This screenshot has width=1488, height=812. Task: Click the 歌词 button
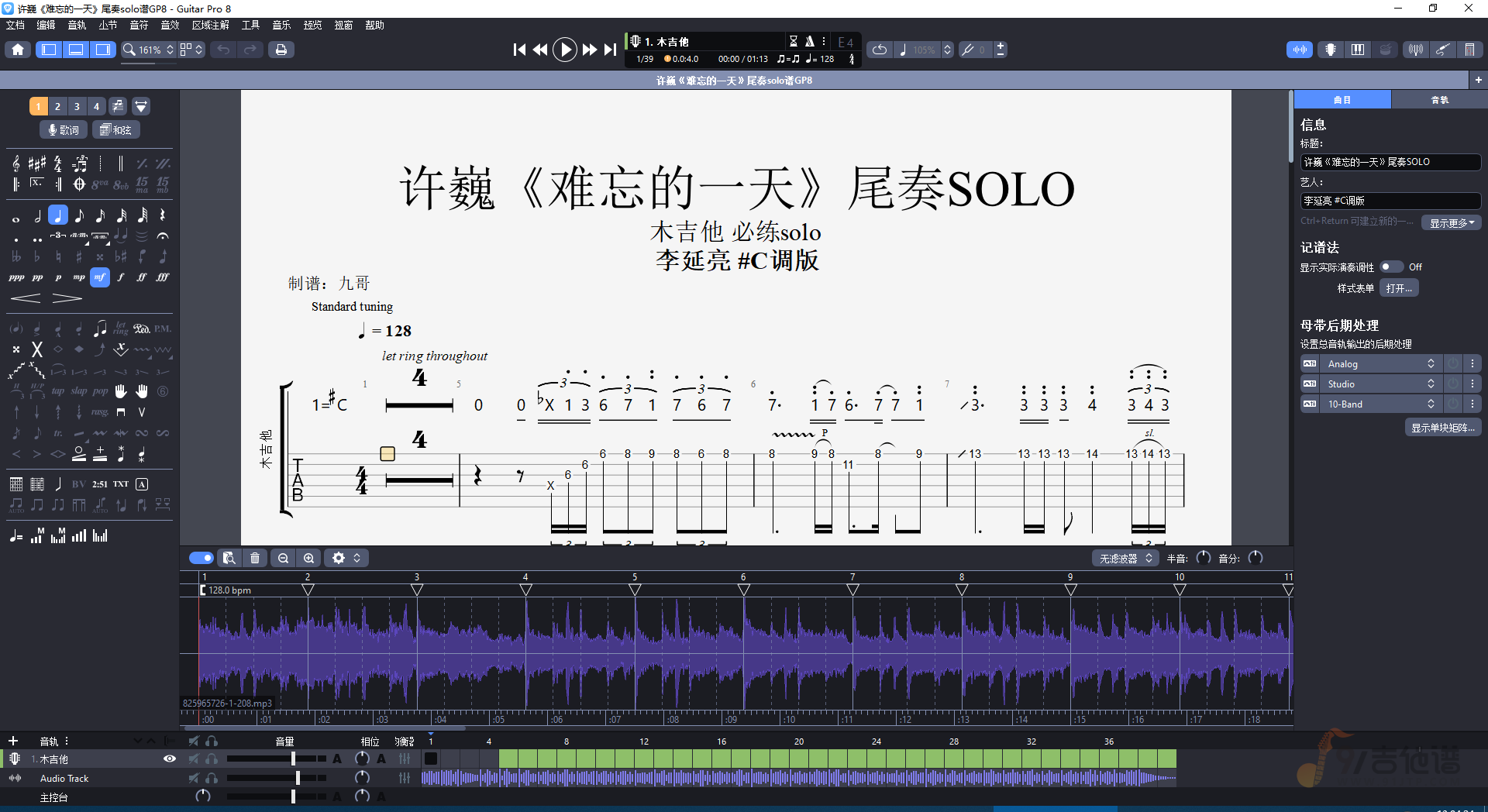pyautogui.click(x=63, y=130)
